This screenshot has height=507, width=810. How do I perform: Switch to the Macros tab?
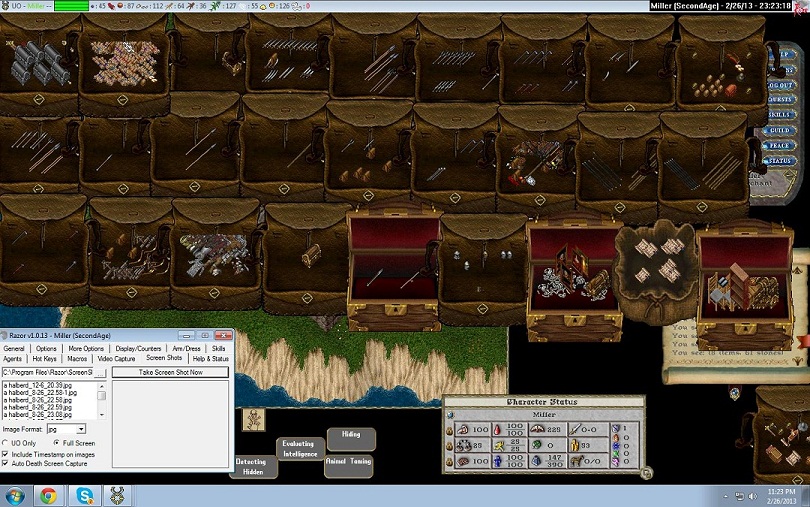pyautogui.click(x=76, y=358)
